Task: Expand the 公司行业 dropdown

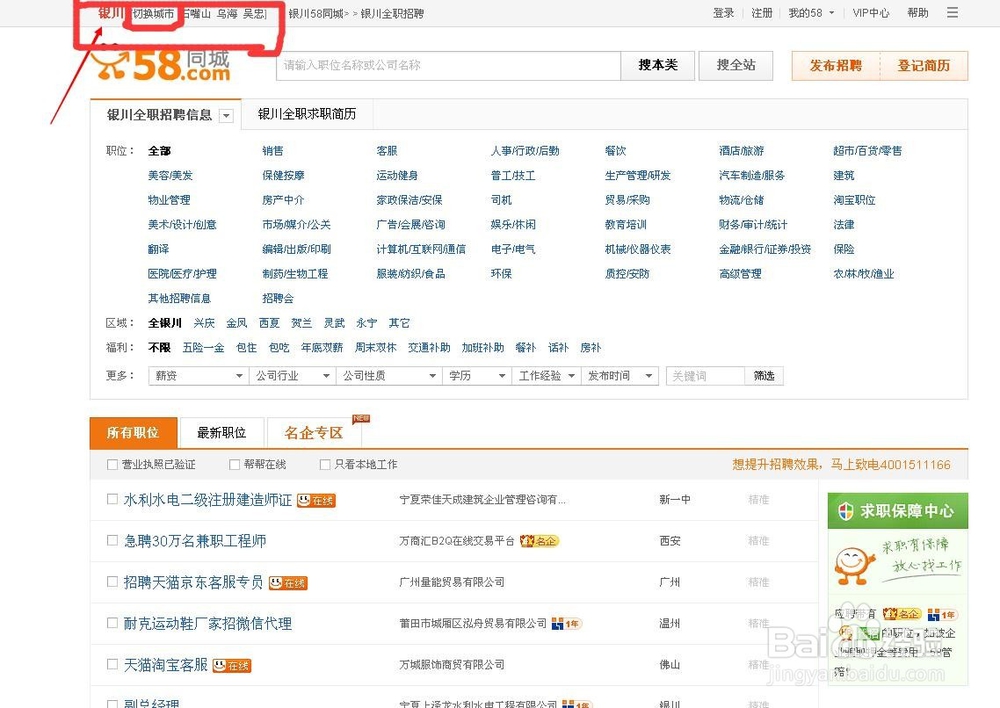Action: [291, 375]
